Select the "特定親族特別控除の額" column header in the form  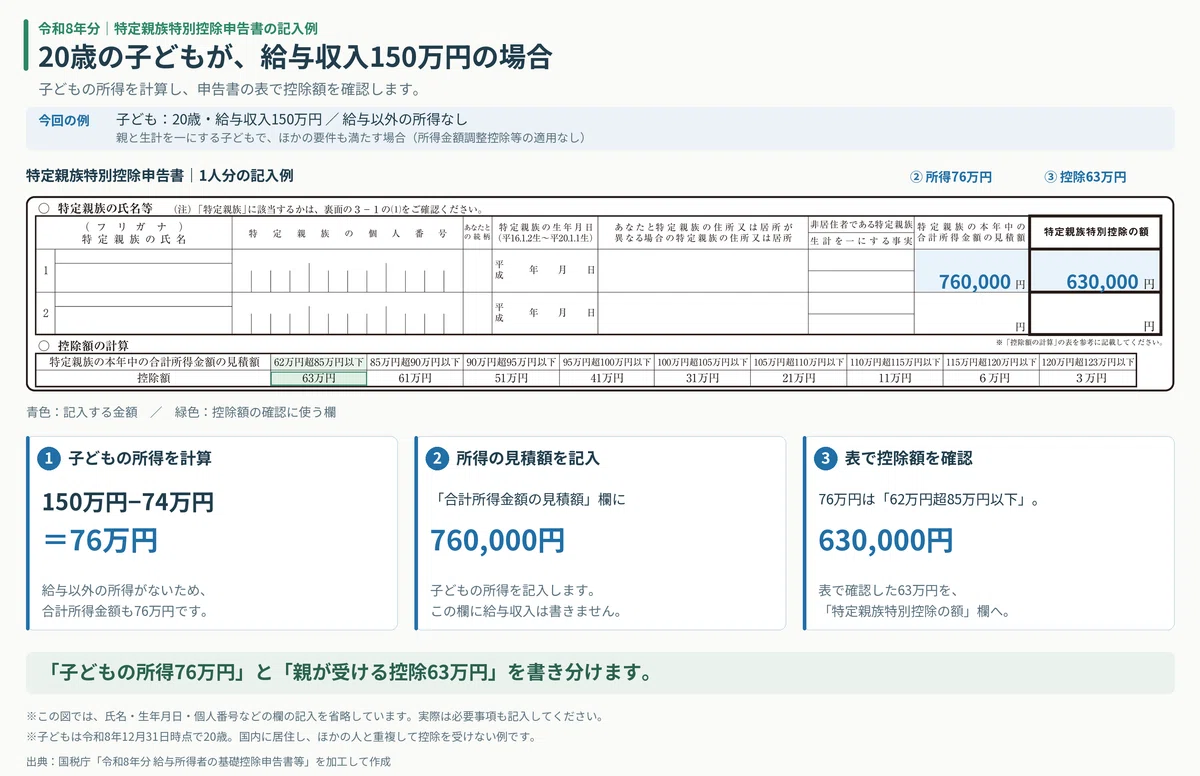1095,232
